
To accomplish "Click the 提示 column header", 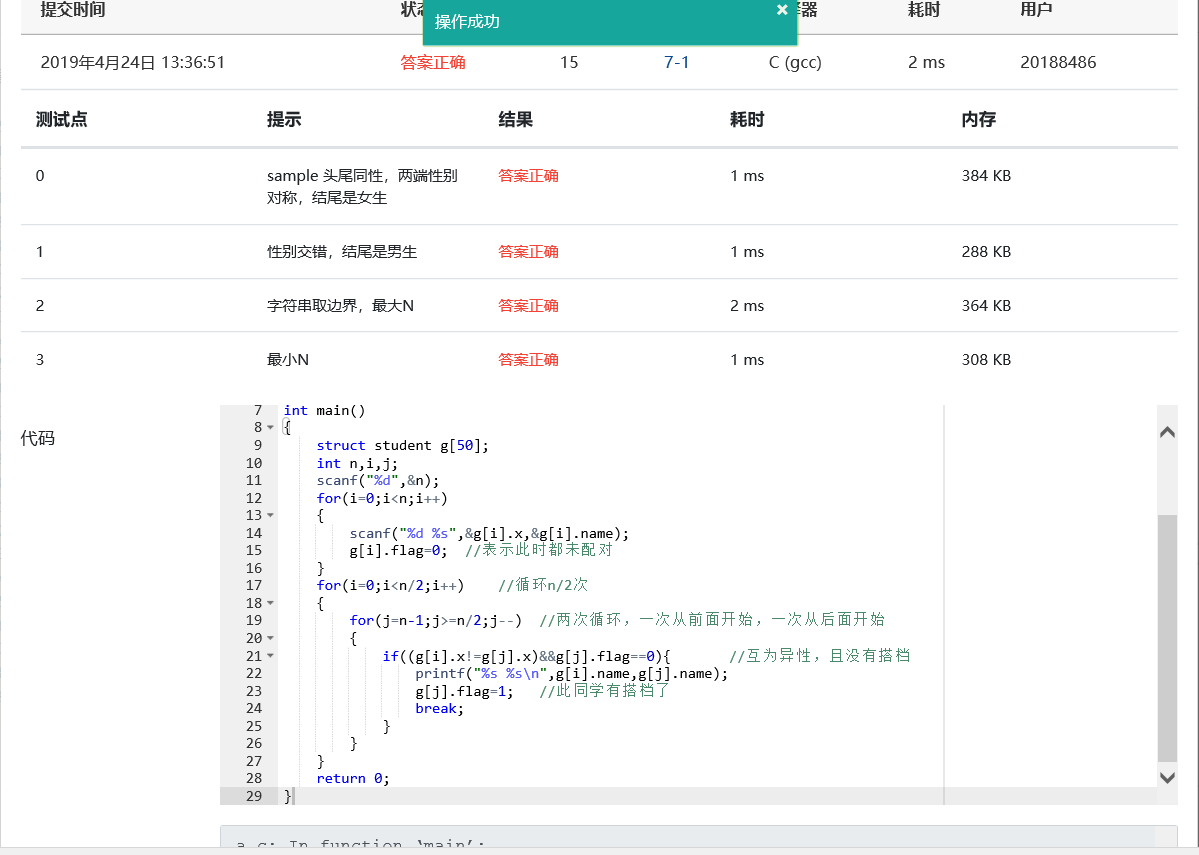I will coord(284,119).
